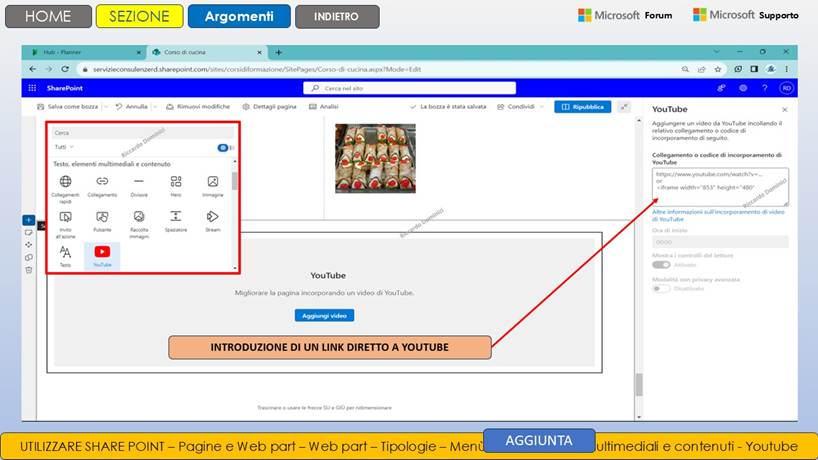Expand the Tutti filter dropdown

coord(64,147)
